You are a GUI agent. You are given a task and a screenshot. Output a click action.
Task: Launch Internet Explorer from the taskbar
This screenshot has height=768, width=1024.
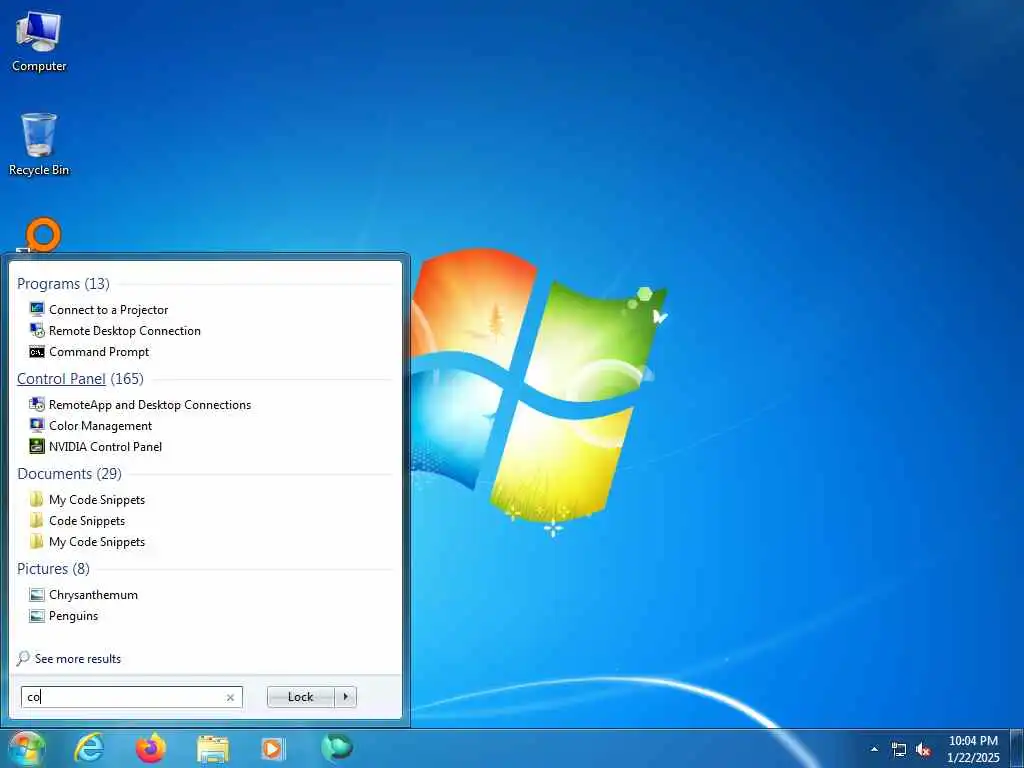[89, 748]
